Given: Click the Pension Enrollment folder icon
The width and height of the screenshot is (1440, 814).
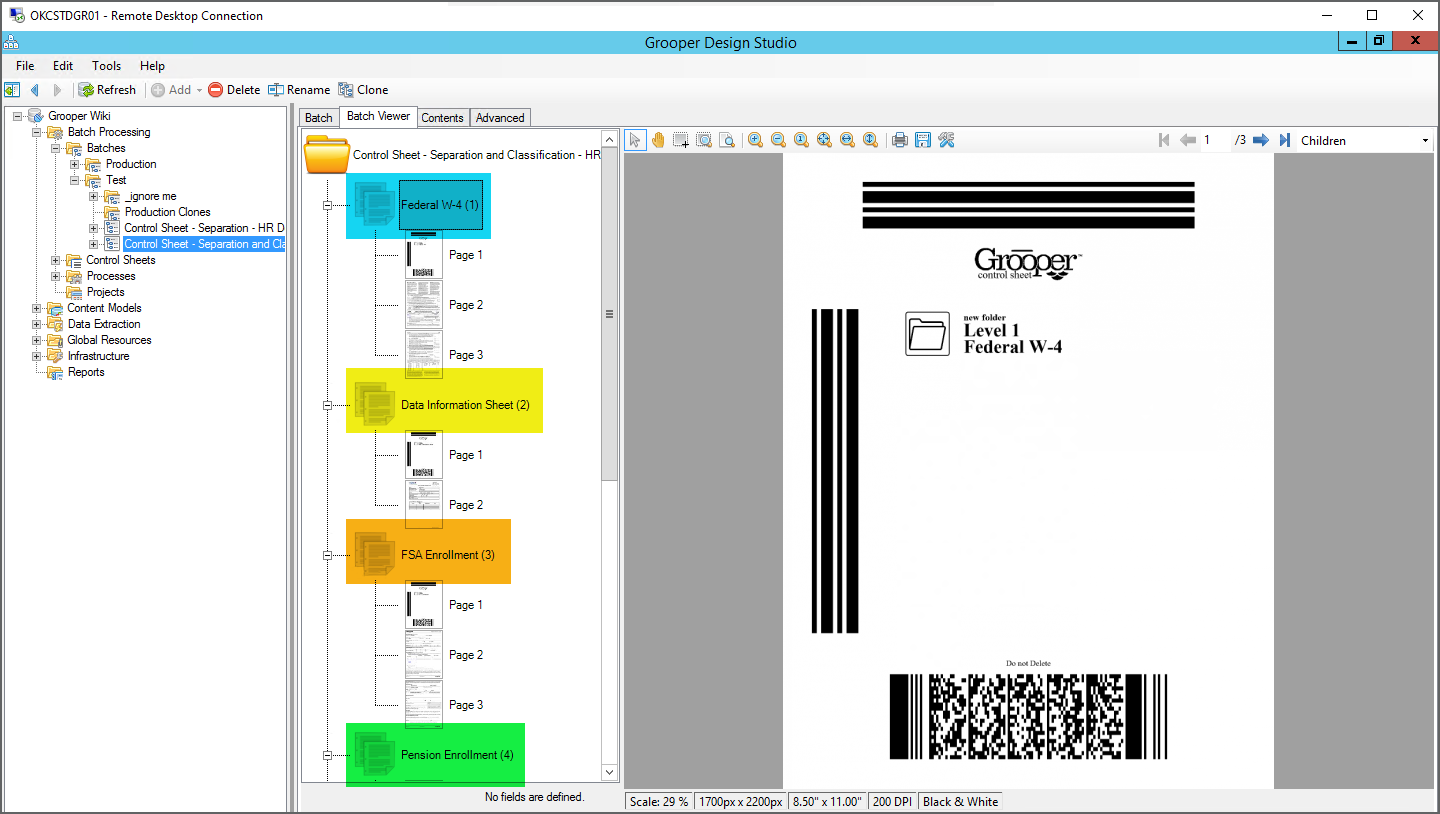Looking at the screenshot, I should [373, 755].
